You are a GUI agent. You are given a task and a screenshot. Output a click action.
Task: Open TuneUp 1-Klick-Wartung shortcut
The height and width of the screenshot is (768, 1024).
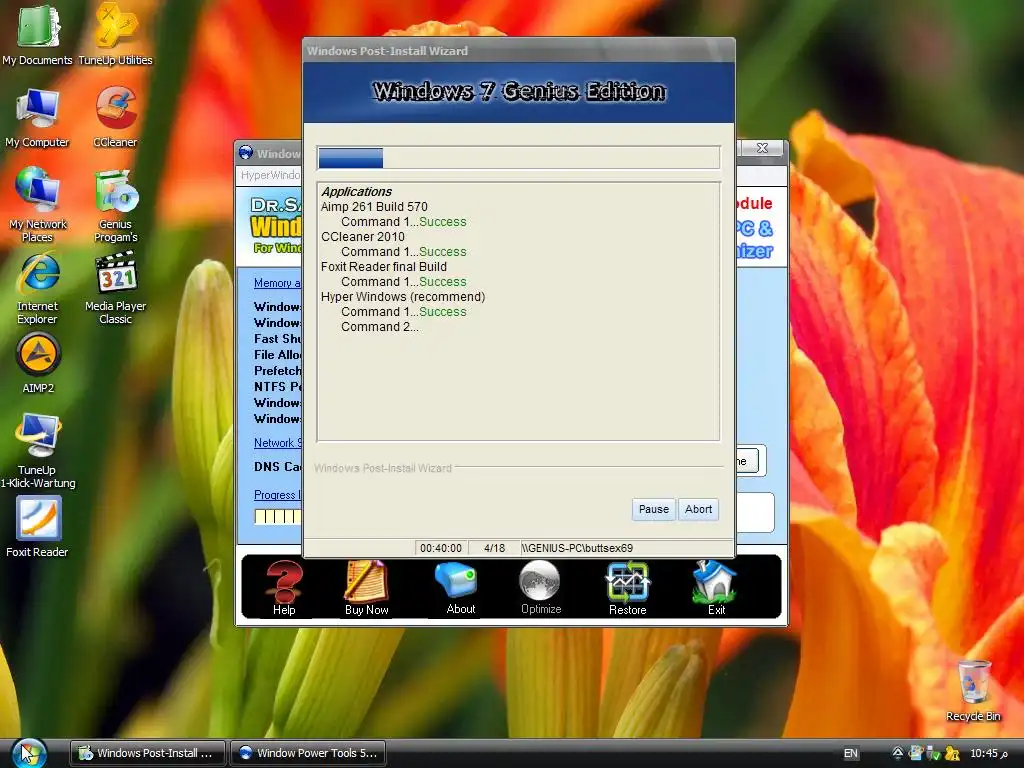pyautogui.click(x=37, y=451)
